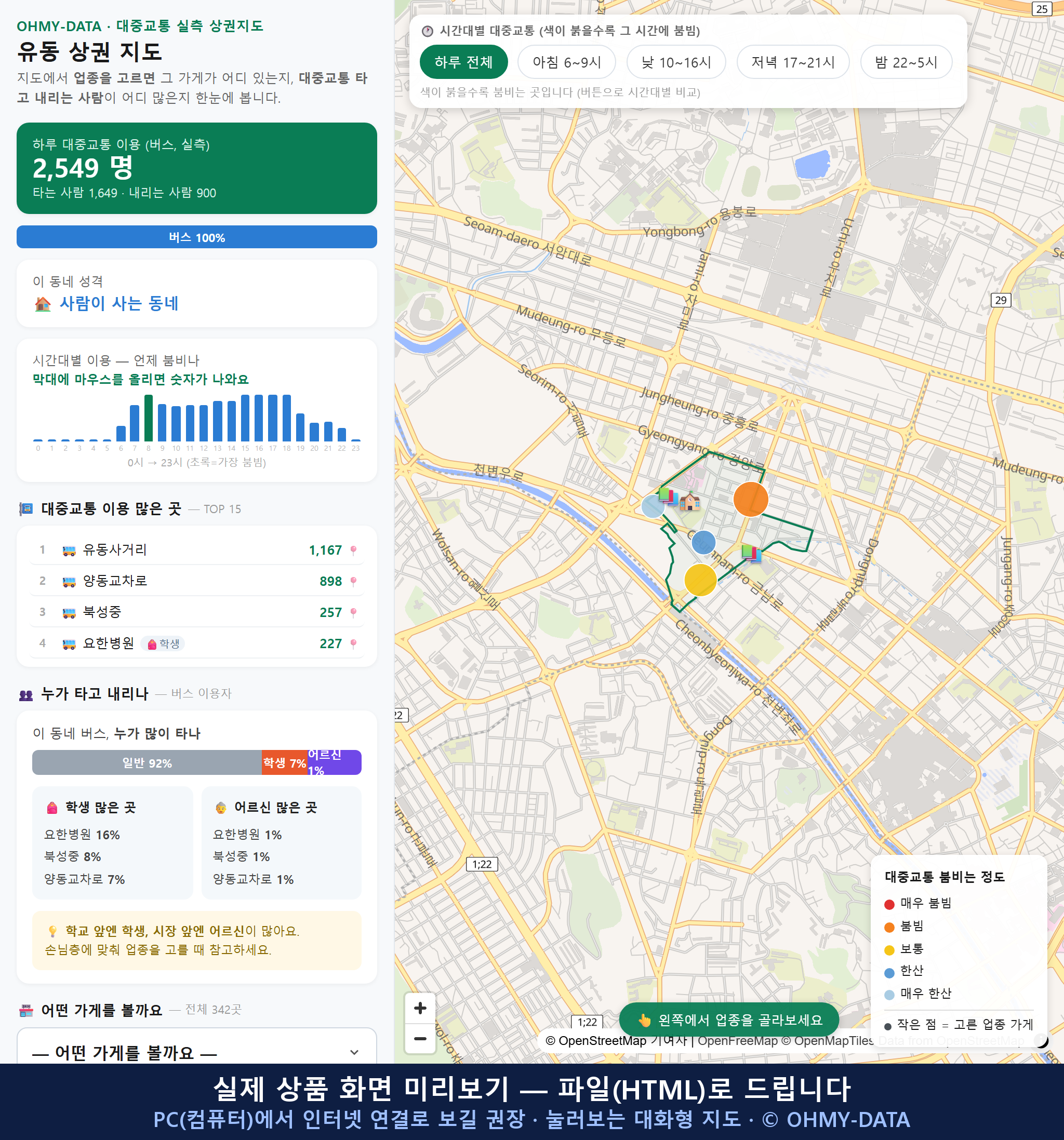Viewport: 1064px width, 1140px height.
Task: Switch to 아침 6~9시 time filter
Action: coord(567,62)
